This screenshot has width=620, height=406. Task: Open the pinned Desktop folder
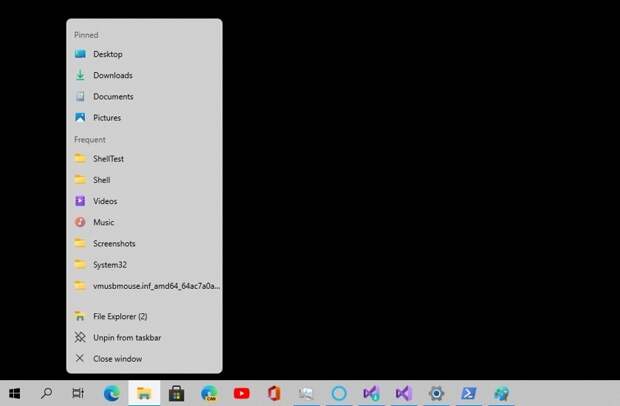(x=144, y=54)
